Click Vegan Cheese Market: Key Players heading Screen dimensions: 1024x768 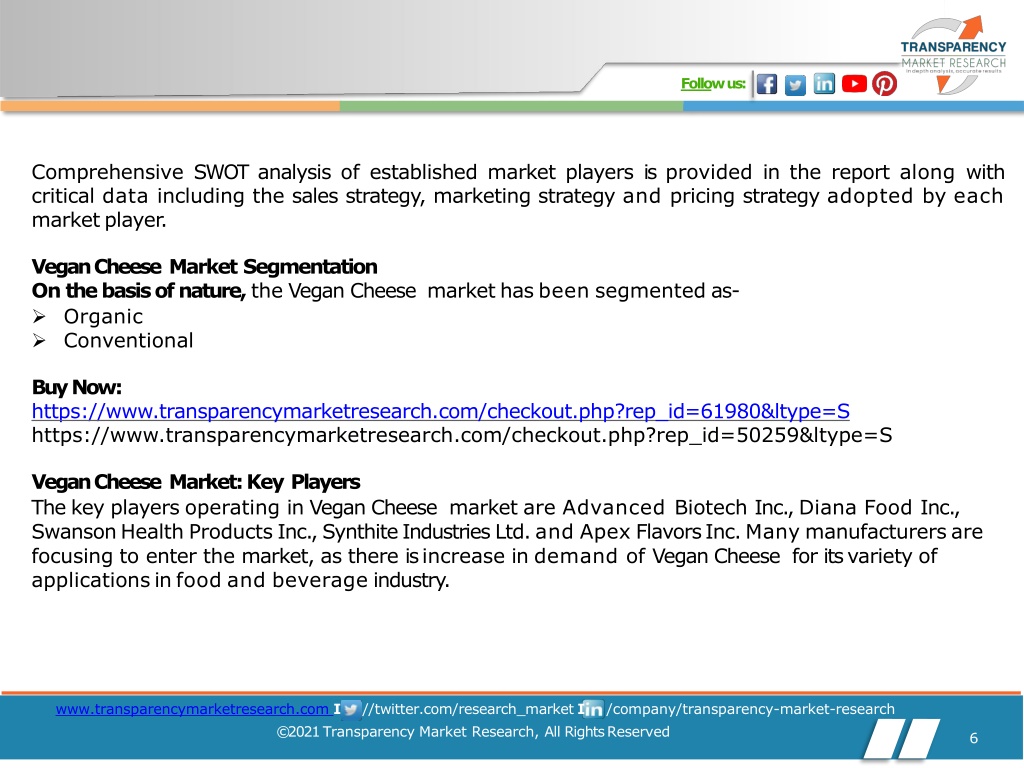[196, 482]
